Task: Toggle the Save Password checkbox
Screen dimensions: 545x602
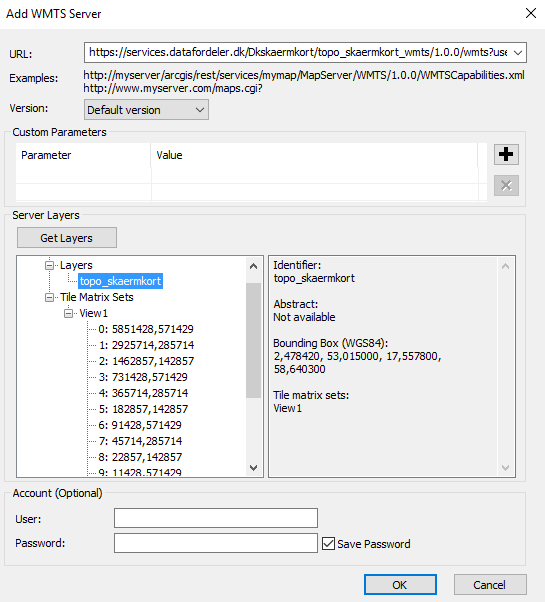Action: coord(328,544)
